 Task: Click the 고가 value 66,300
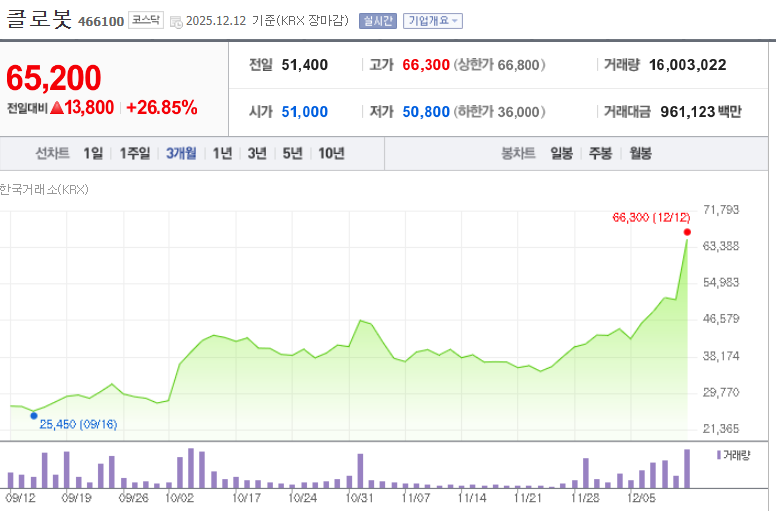pyautogui.click(x=426, y=65)
